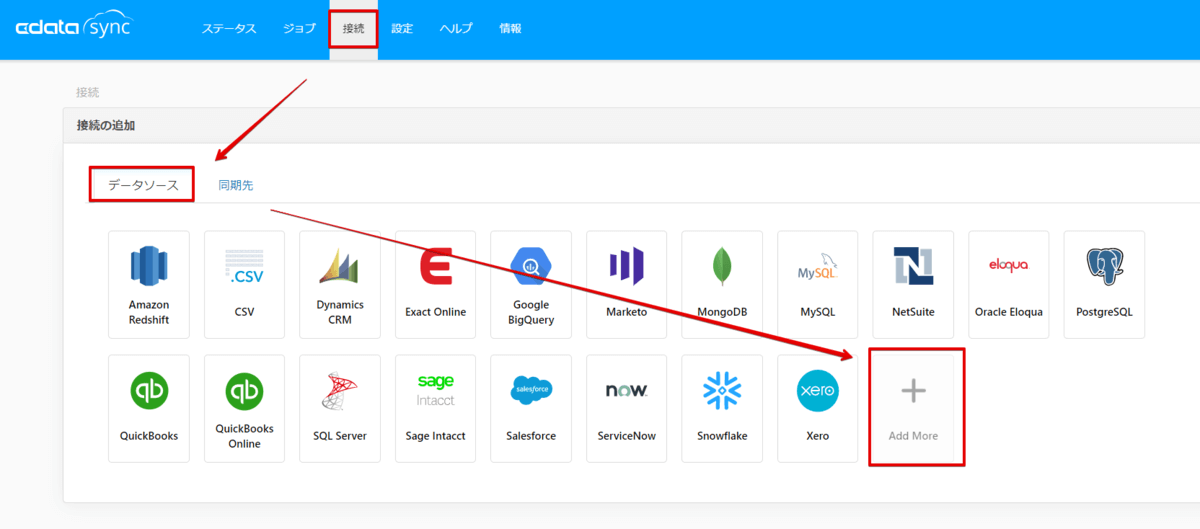Viewport: 1200px width, 529px height.
Task: Choose the Sage Intacct connector
Action: (435, 408)
